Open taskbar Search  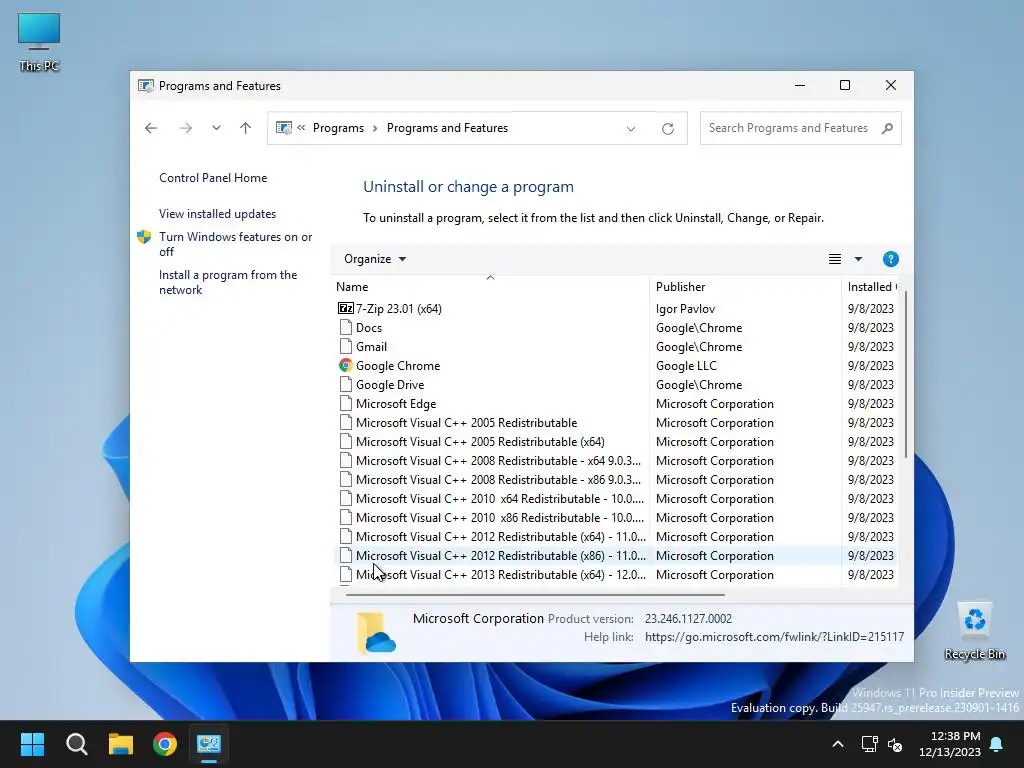pyautogui.click(x=76, y=744)
